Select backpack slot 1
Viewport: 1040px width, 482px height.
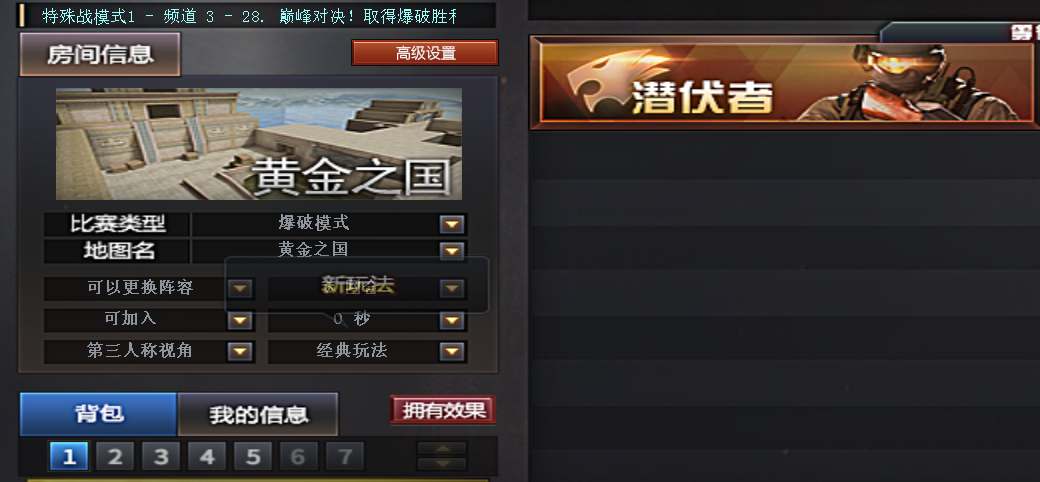click(x=69, y=456)
